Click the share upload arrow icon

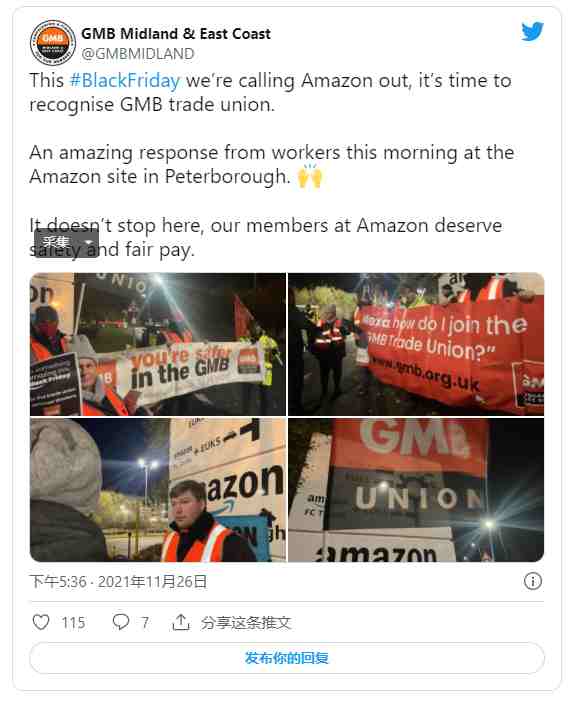pos(181,622)
